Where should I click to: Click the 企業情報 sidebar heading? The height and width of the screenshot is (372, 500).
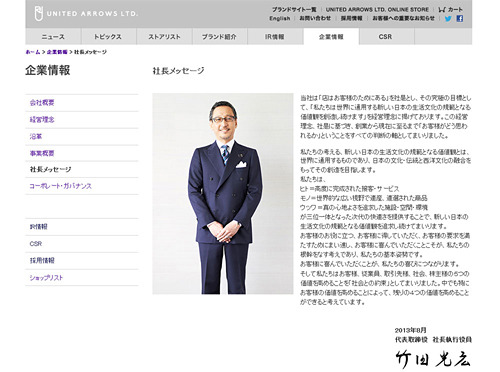coord(48,70)
